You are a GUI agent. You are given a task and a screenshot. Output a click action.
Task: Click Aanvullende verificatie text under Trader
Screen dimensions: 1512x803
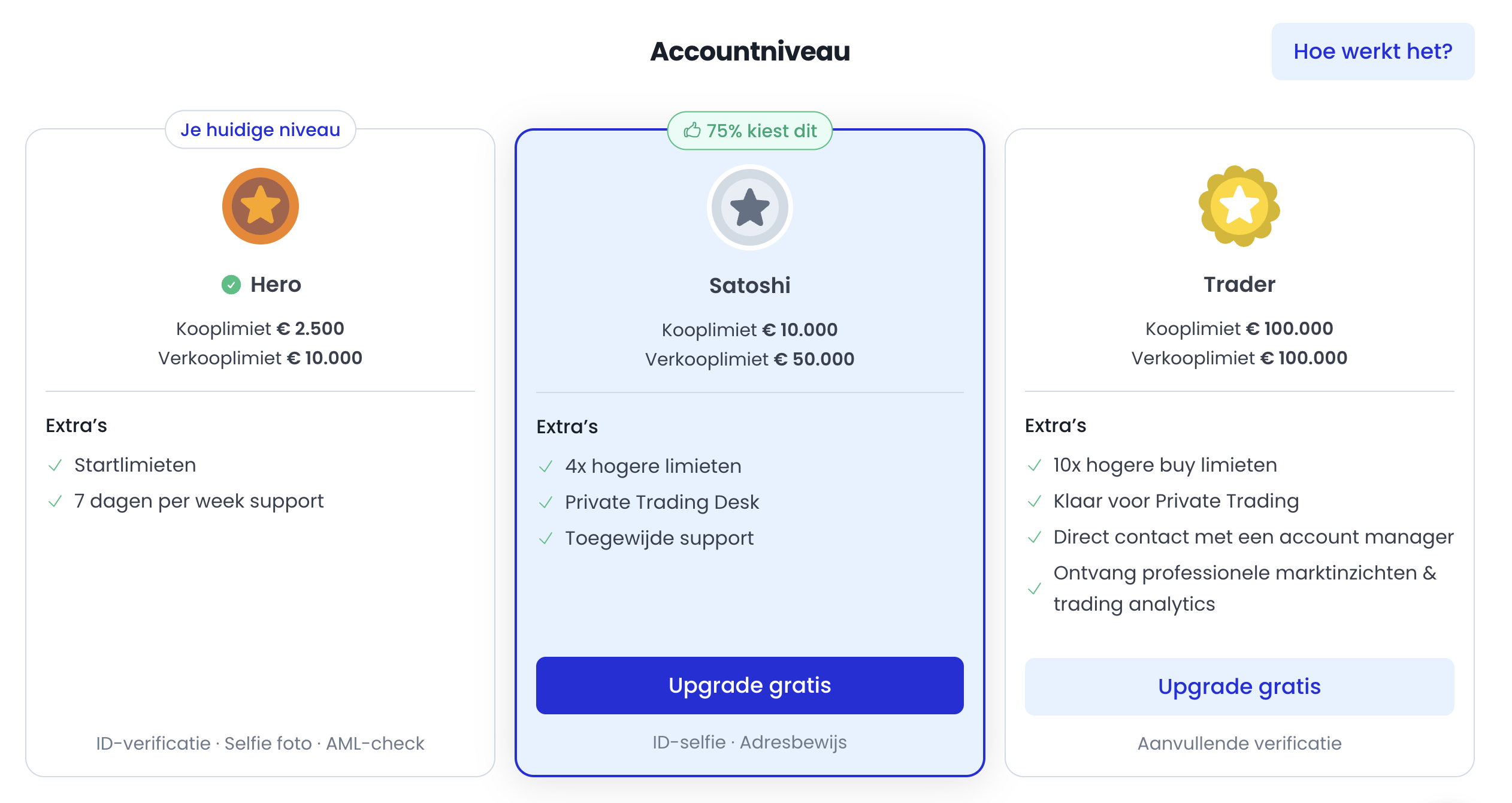[x=1239, y=744]
